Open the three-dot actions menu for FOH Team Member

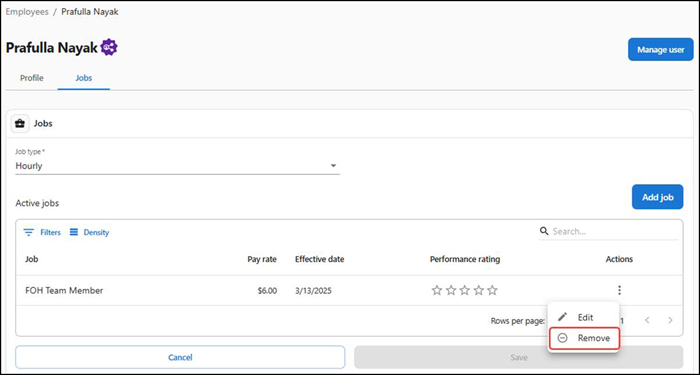tap(619, 290)
